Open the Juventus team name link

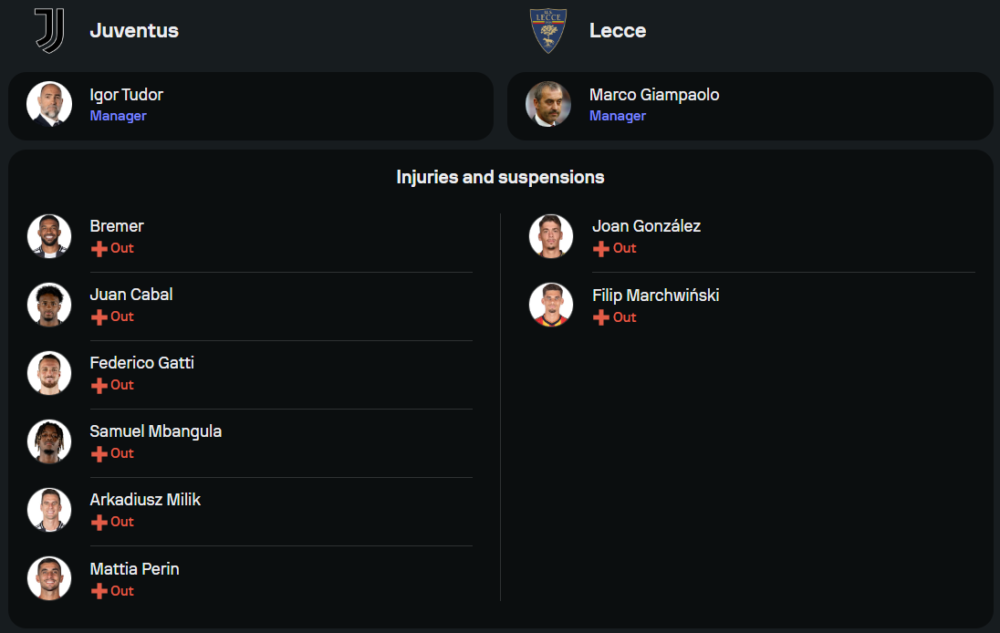point(134,30)
